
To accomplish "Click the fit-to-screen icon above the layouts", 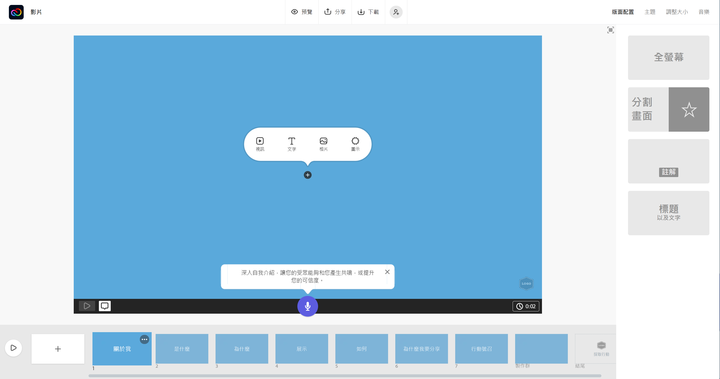I will pos(610,30).
